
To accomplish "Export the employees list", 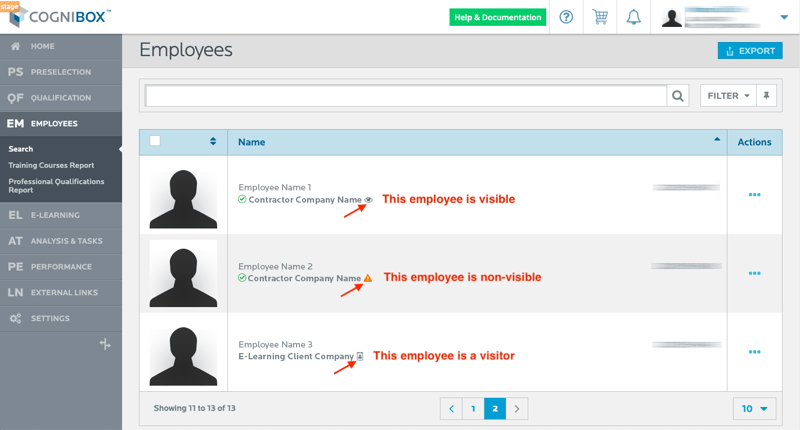I will click(x=750, y=50).
